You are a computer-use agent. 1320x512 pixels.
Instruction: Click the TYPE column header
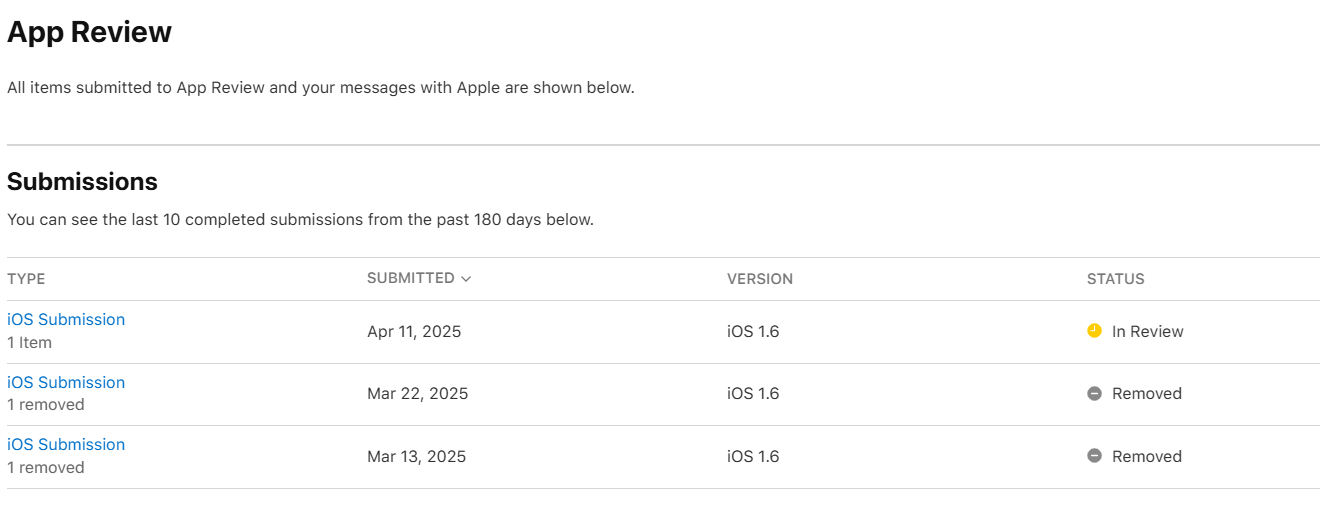pyautogui.click(x=26, y=279)
